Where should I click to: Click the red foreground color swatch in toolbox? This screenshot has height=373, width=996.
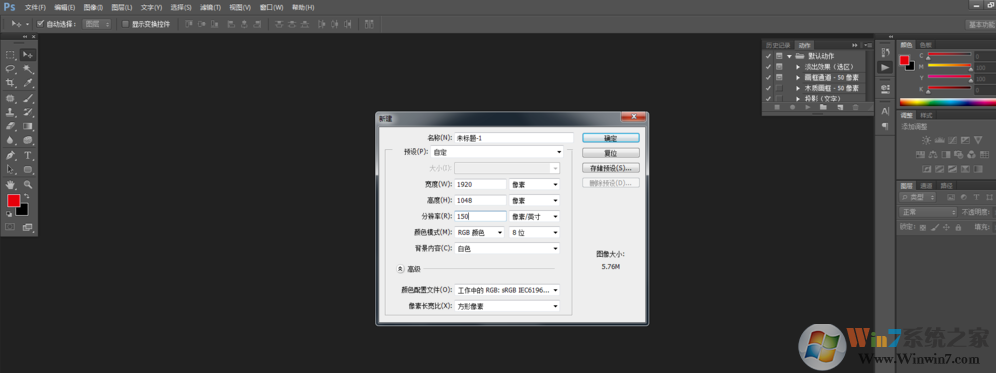tap(13, 201)
